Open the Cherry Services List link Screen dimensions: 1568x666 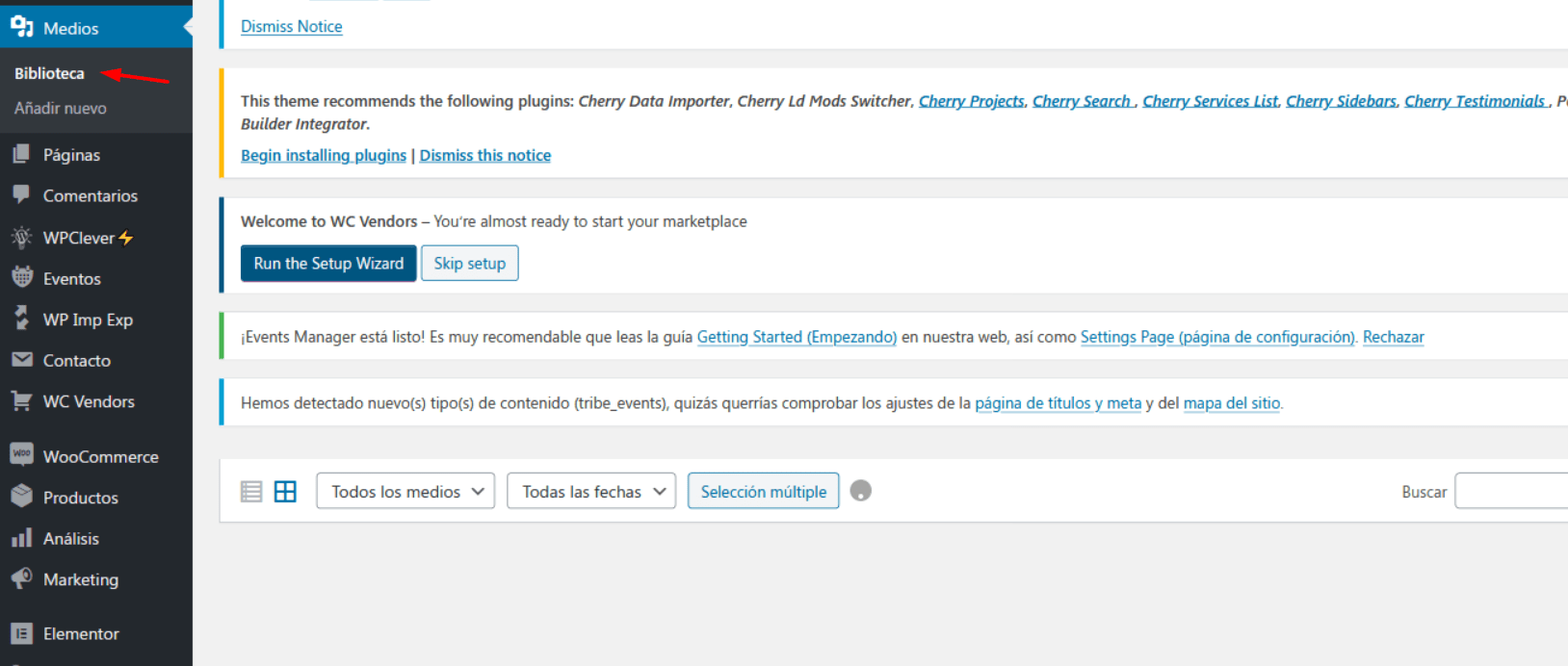[x=1210, y=101]
